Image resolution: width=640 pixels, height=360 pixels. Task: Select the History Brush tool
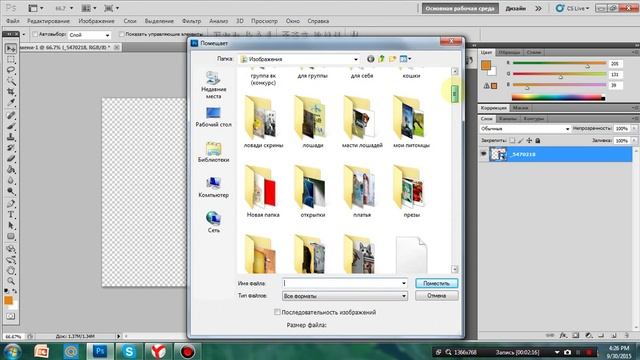click(x=11, y=148)
